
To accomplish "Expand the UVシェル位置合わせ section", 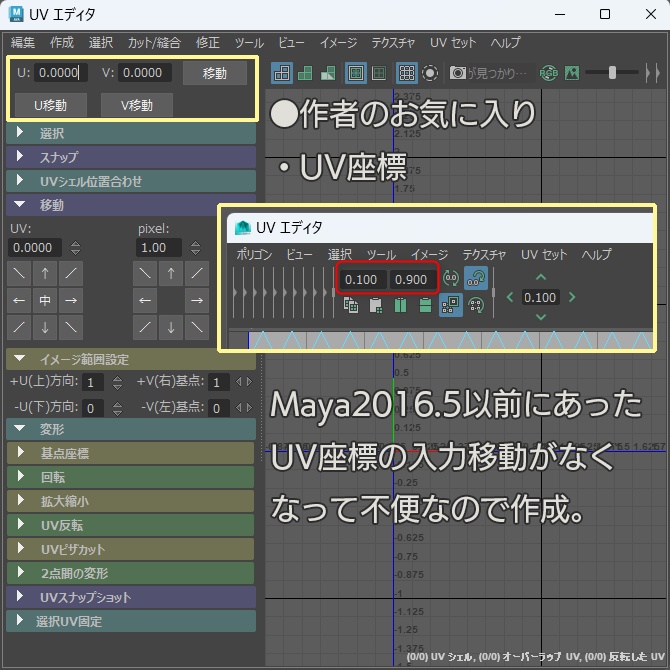I will click(131, 181).
